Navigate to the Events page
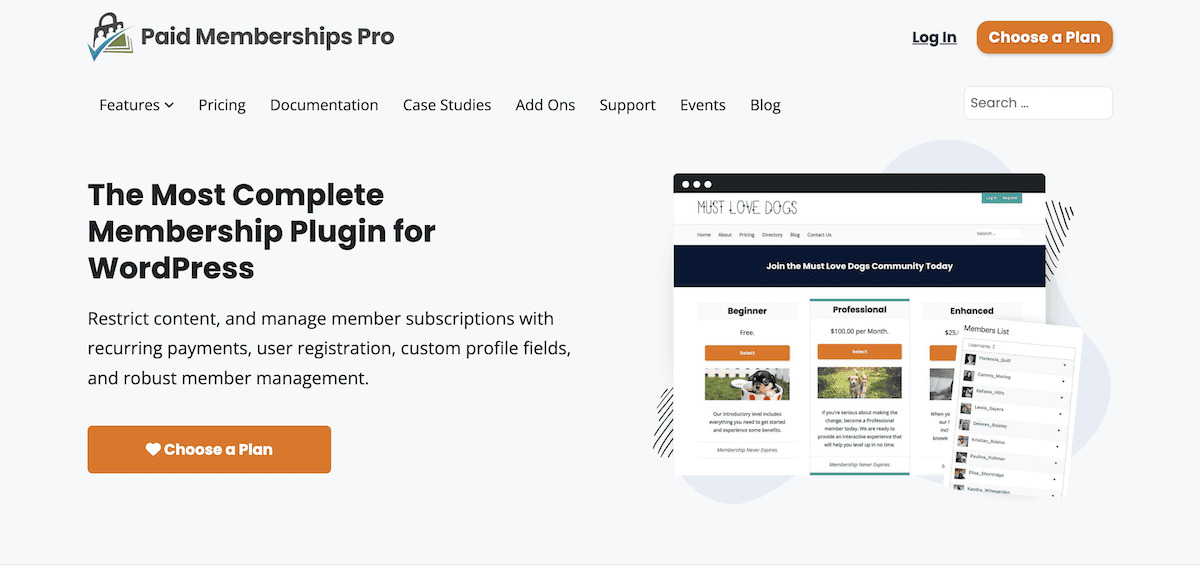 [703, 105]
